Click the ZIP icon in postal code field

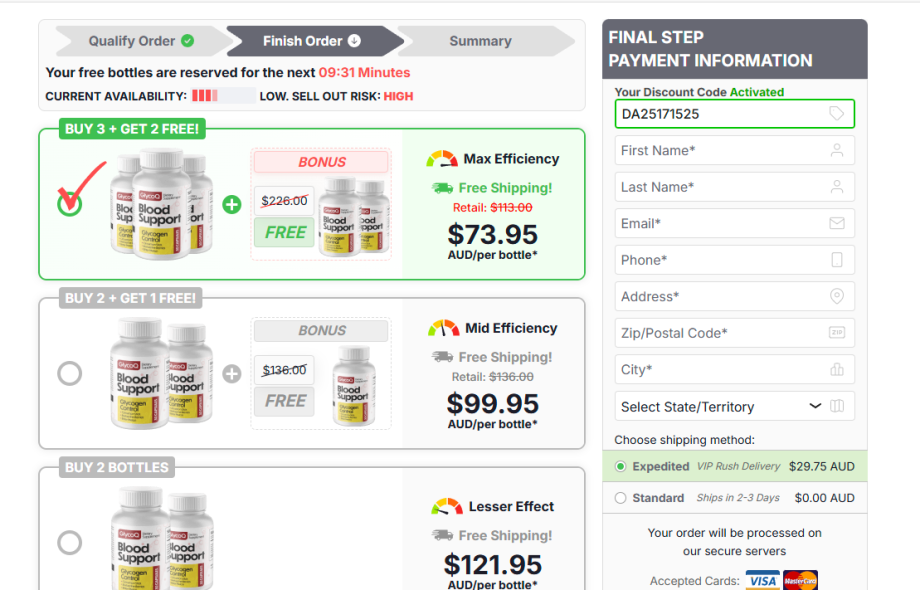pos(837,333)
